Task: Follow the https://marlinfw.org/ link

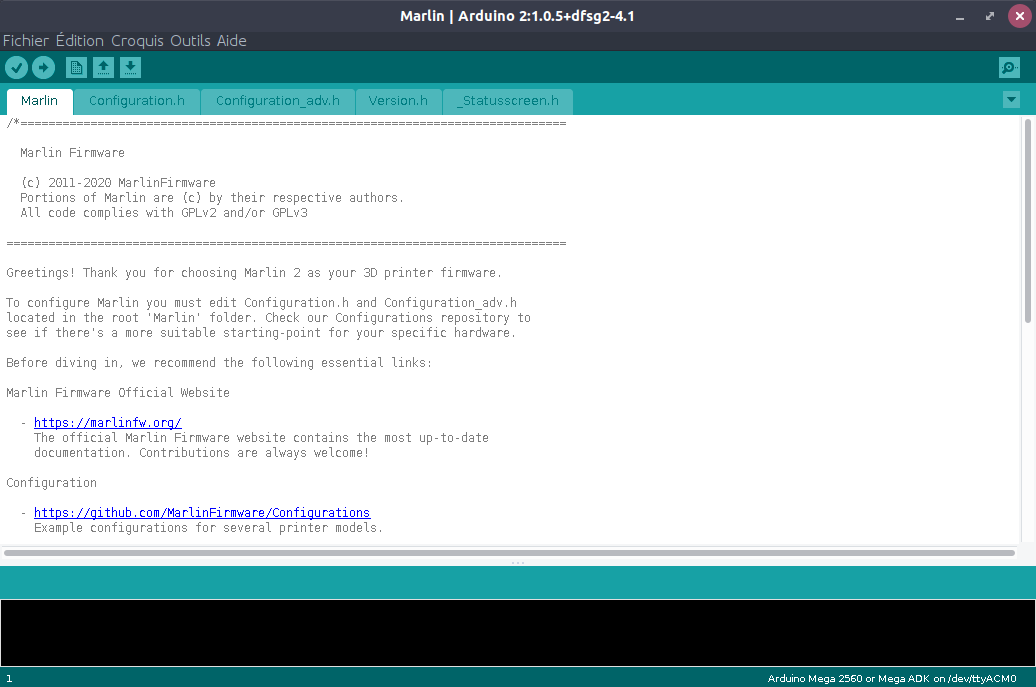Action: [108, 423]
